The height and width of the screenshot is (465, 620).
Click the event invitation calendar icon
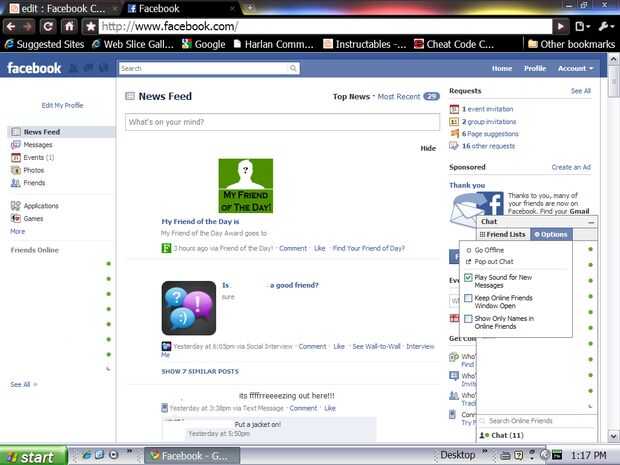coord(454,109)
